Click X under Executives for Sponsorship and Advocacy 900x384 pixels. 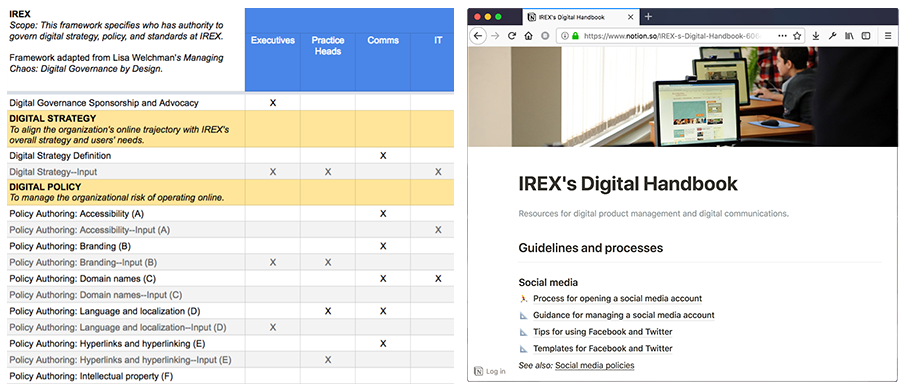click(273, 103)
